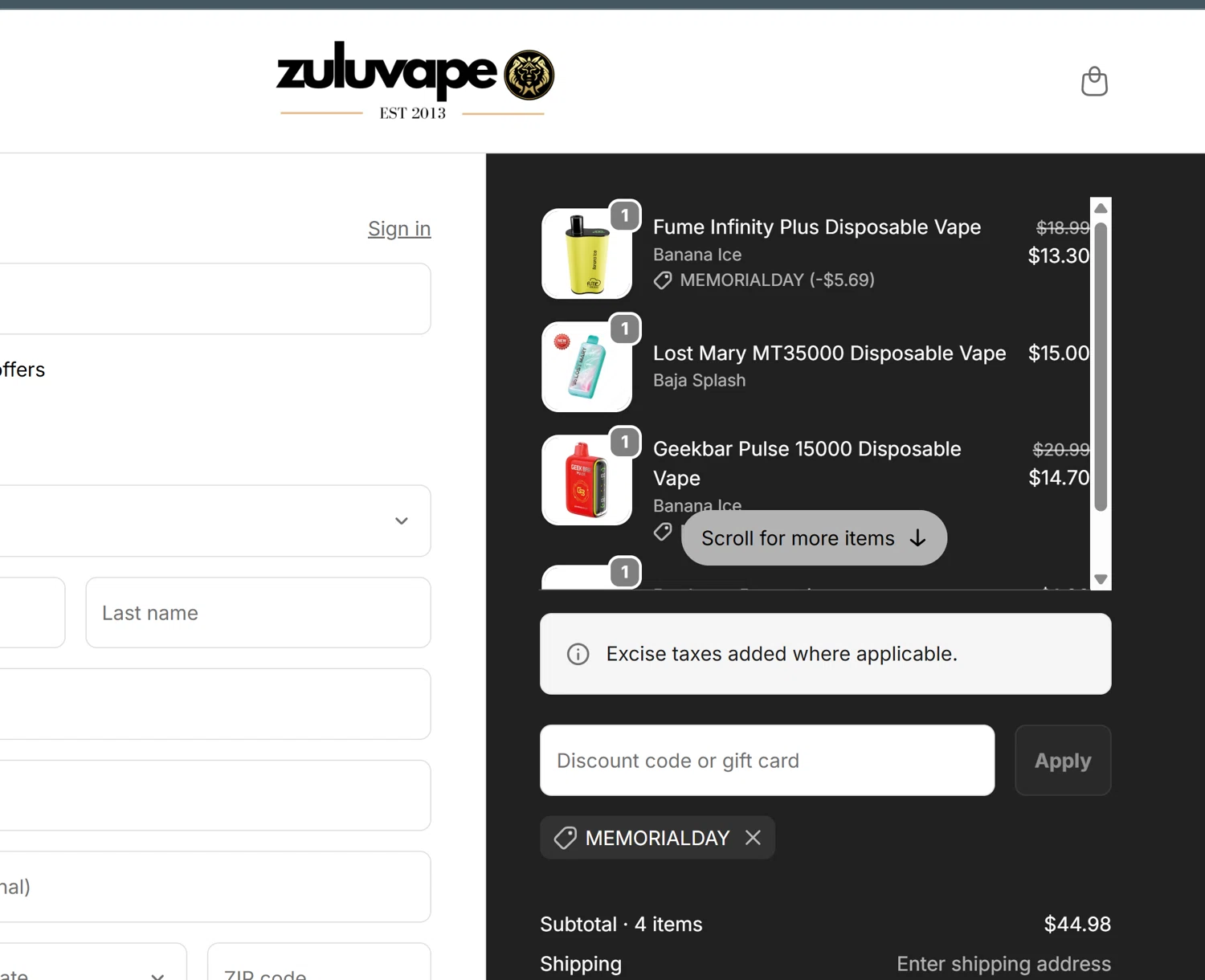This screenshot has width=1205, height=980.
Task: Click the Geekbar Pulse 15000 Disposable title
Action: pyautogui.click(x=807, y=463)
